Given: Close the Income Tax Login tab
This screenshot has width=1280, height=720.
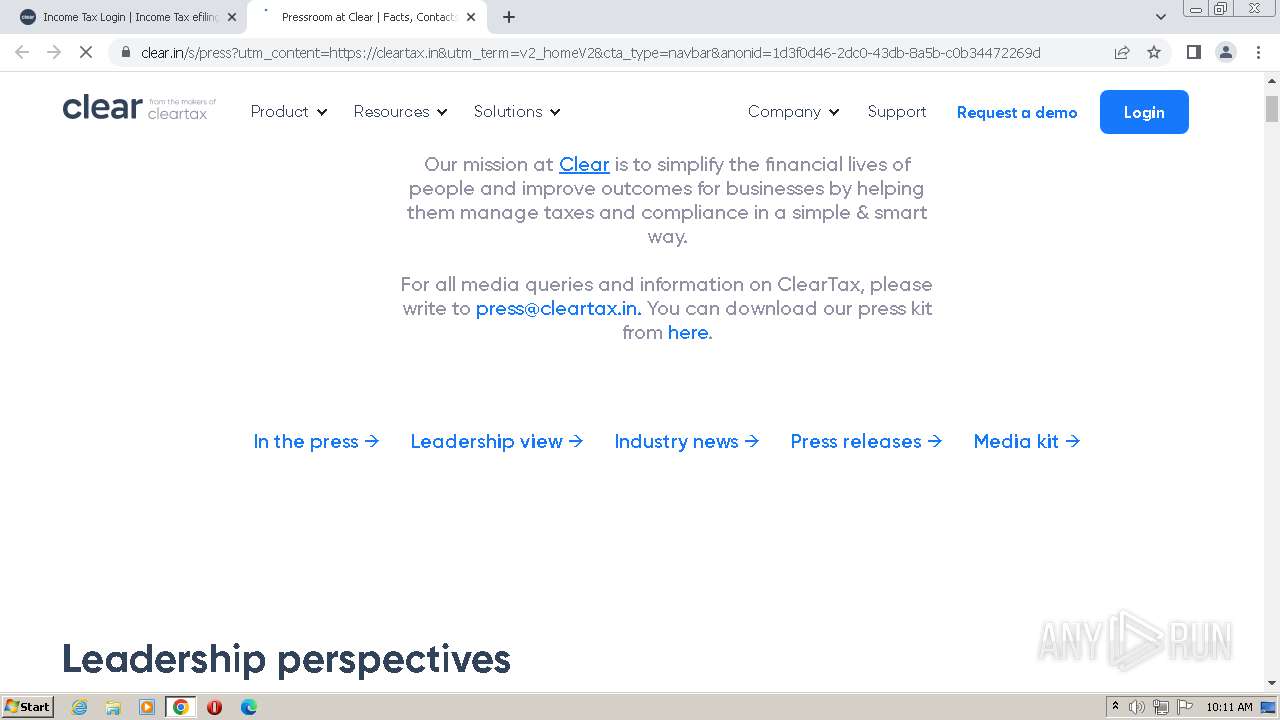Looking at the screenshot, I should [x=232, y=17].
